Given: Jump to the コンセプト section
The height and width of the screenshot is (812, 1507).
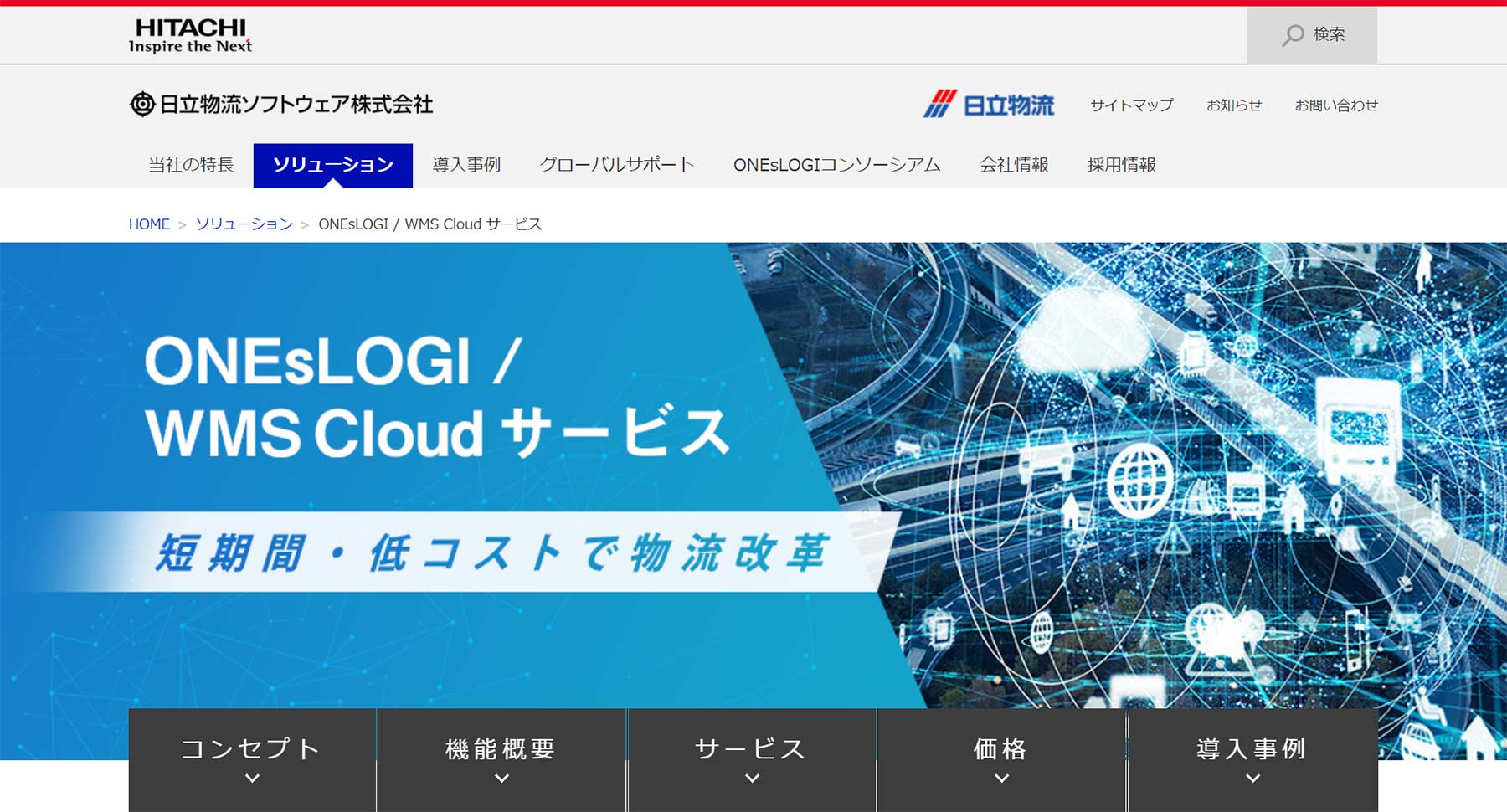Looking at the screenshot, I should (x=252, y=760).
